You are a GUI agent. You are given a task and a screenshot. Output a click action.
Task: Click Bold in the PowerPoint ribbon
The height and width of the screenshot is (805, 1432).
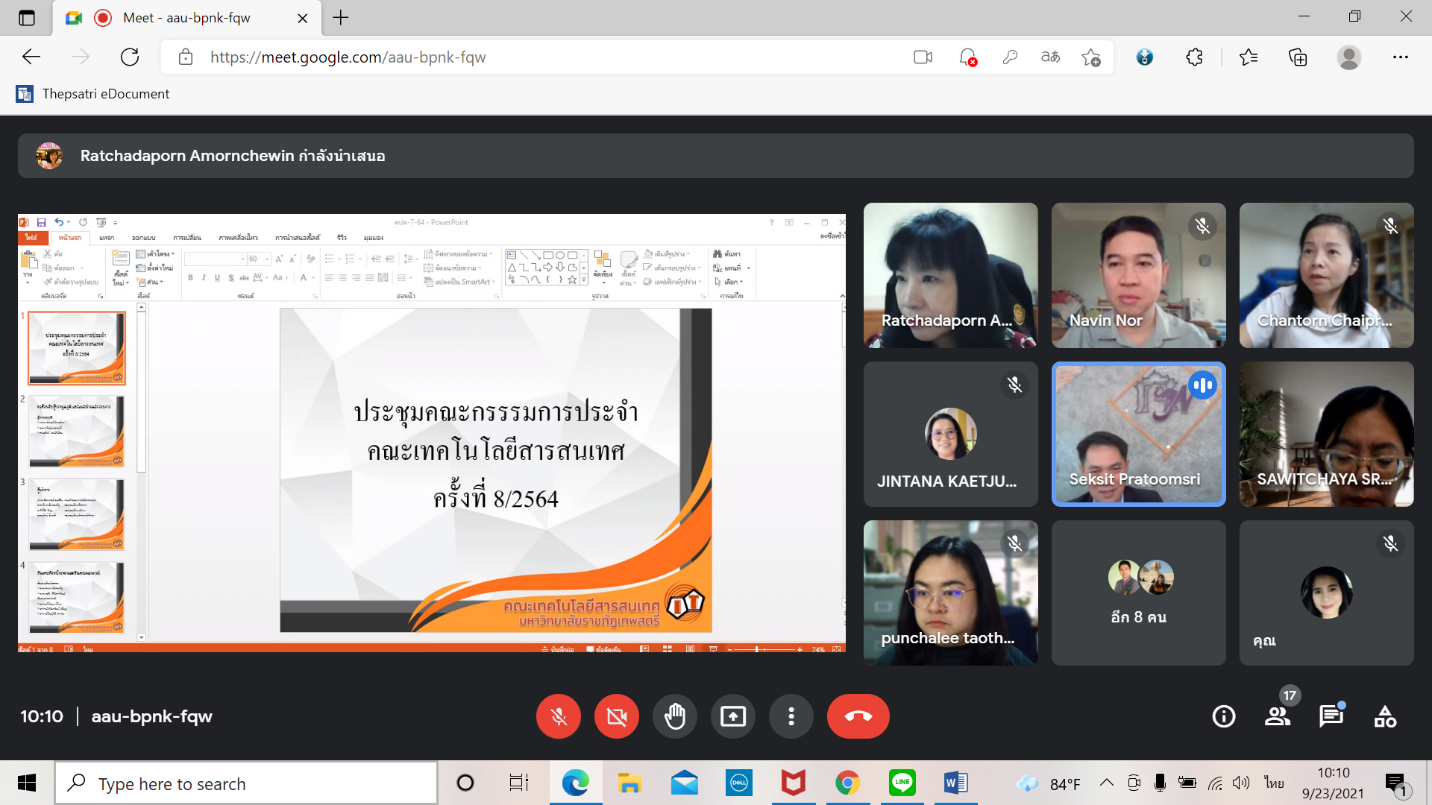190,278
